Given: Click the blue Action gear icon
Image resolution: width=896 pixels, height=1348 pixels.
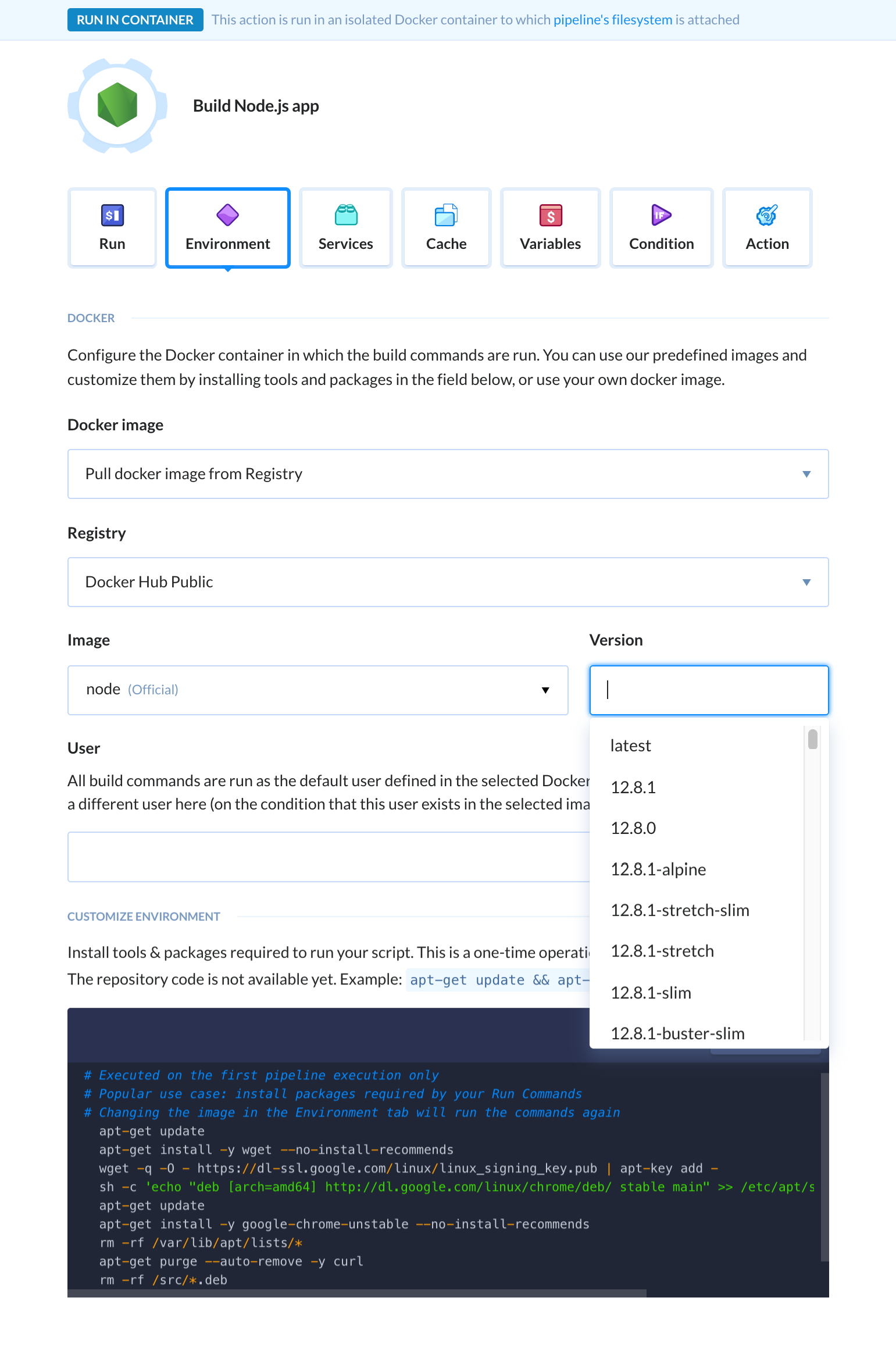Looking at the screenshot, I should [x=767, y=215].
